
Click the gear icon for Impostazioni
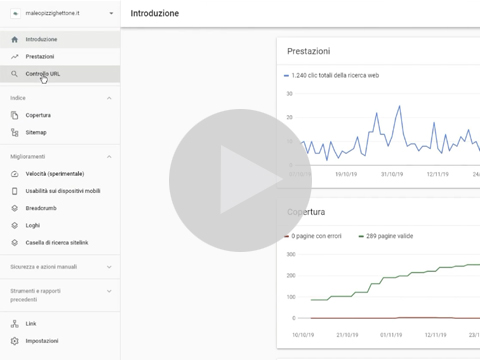pos(14,341)
